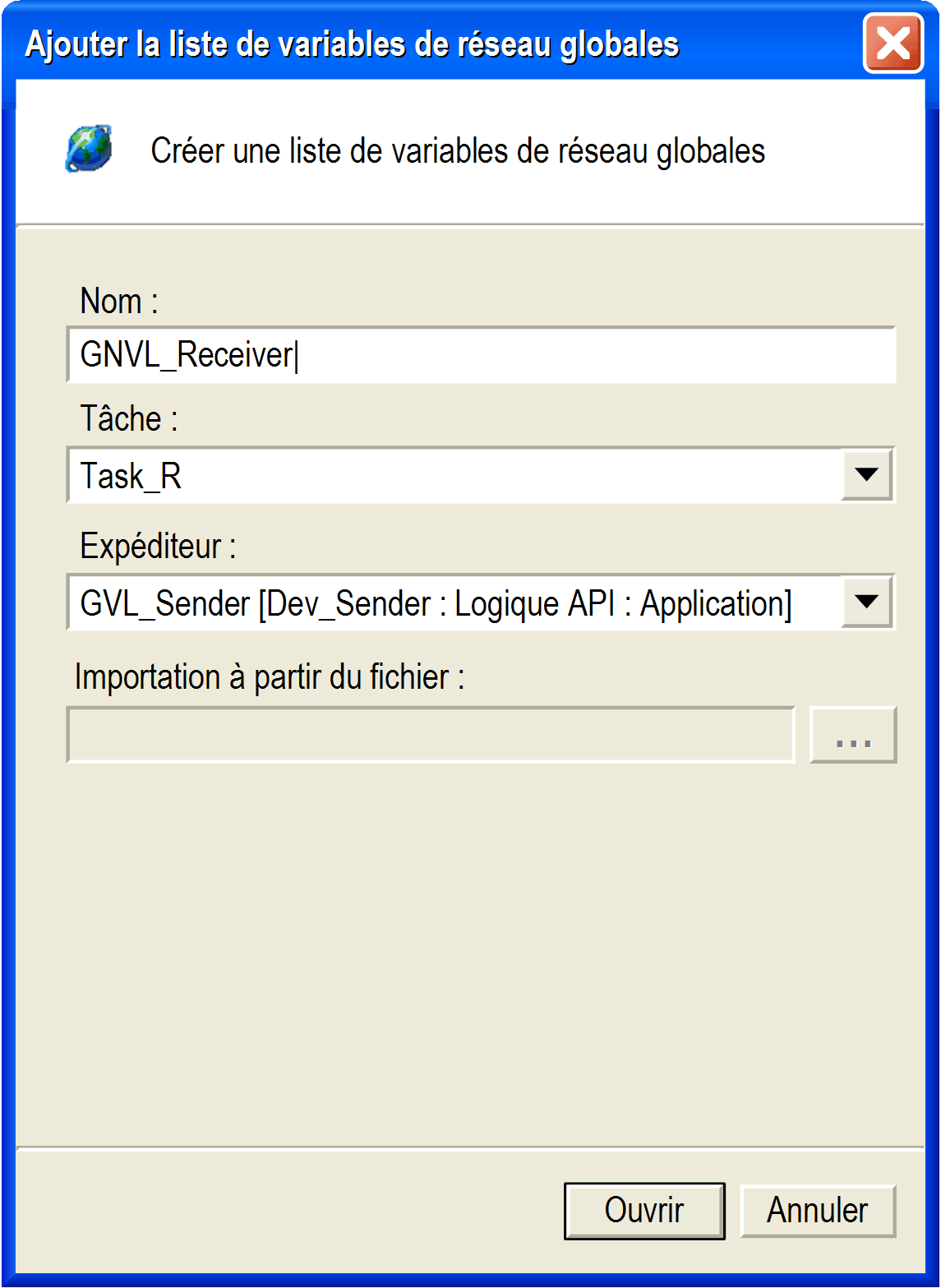Click the "Créer une liste de variables" heading

(458, 151)
